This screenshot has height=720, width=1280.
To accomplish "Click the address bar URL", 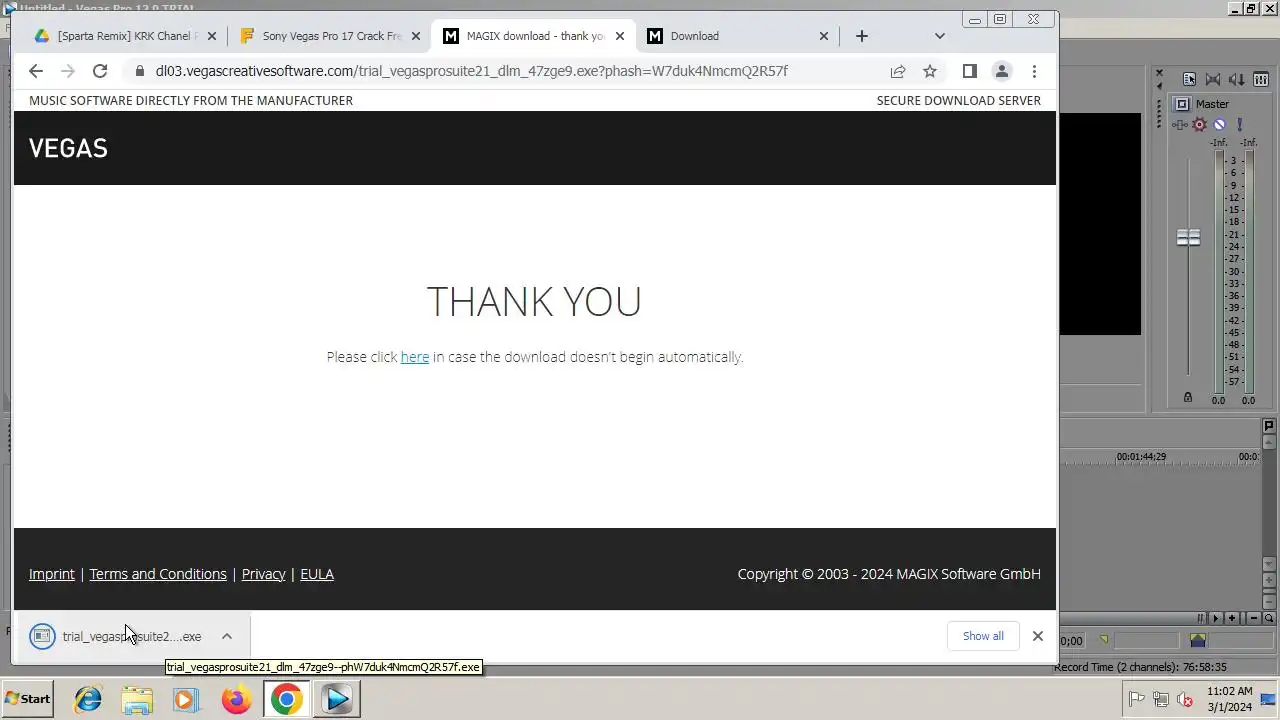I will tap(471, 71).
